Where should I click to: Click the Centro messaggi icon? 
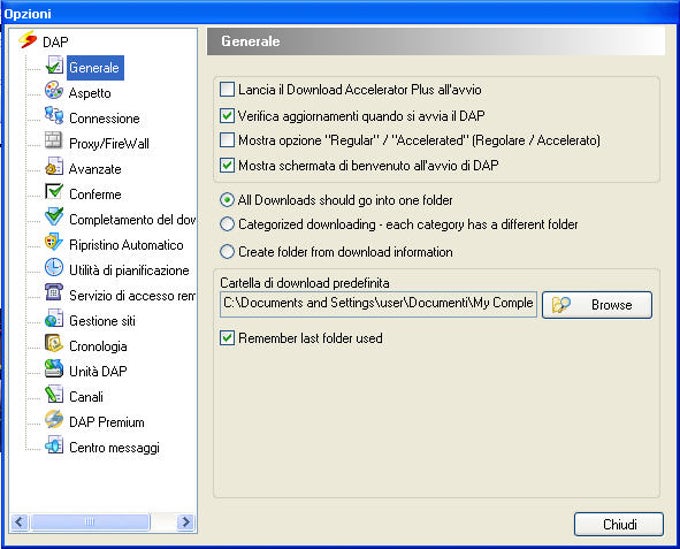(x=54, y=445)
